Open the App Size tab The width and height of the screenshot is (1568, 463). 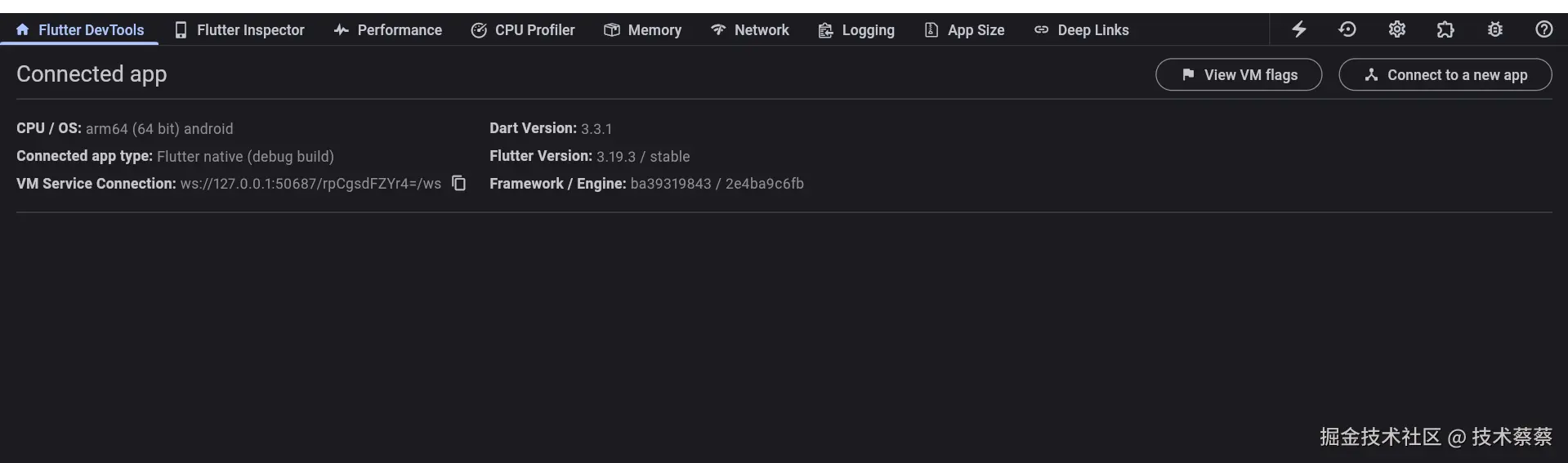click(x=964, y=30)
